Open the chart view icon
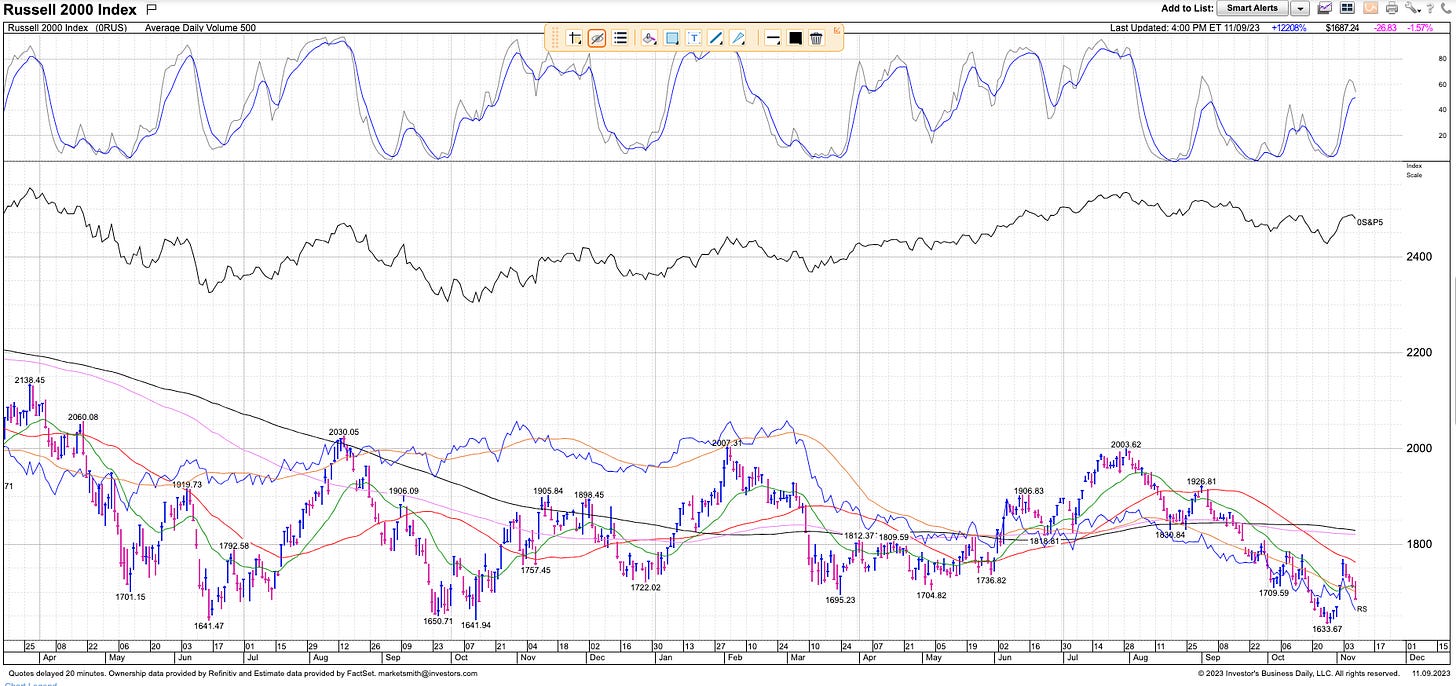Image resolution: width=1456 pixels, height=686 pixels. tap(1326, 8)
